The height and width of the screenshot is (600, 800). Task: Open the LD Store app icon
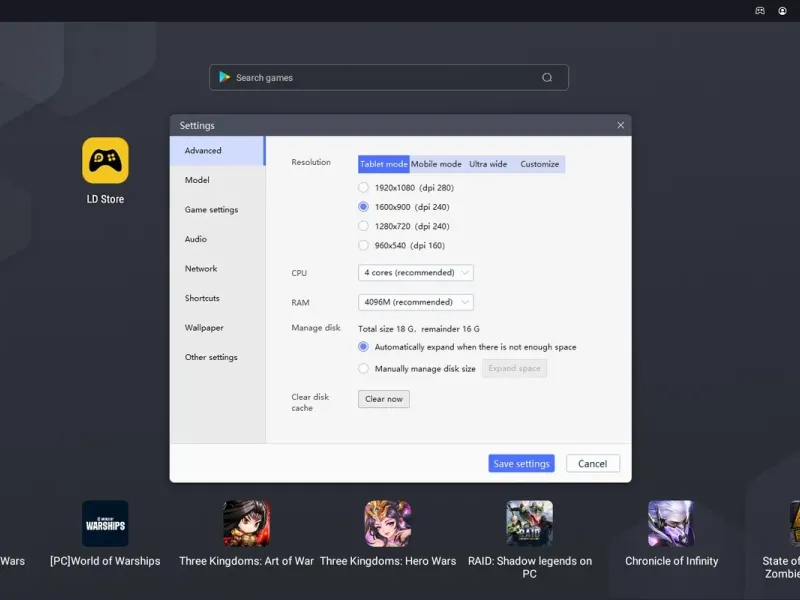[105, 160]
